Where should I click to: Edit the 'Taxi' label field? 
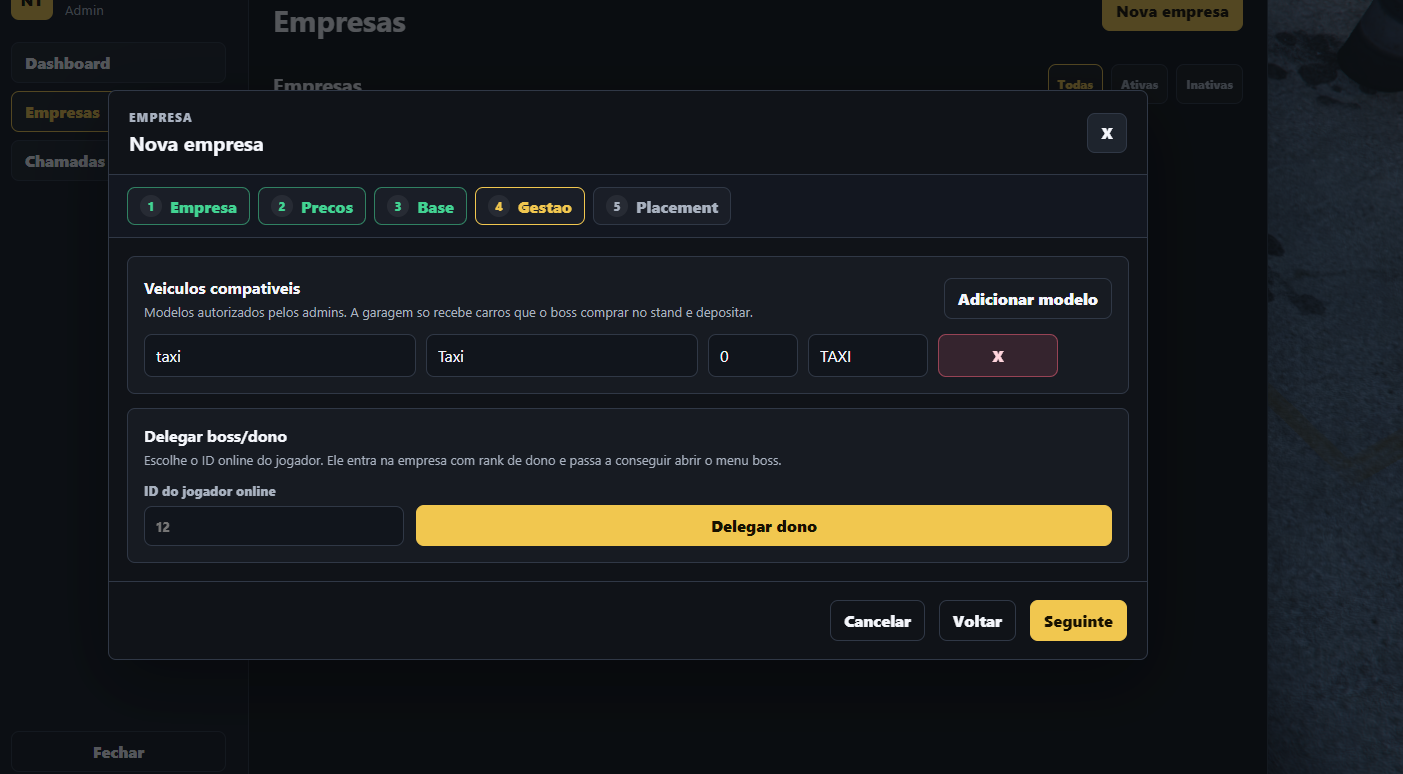point(562,356)
